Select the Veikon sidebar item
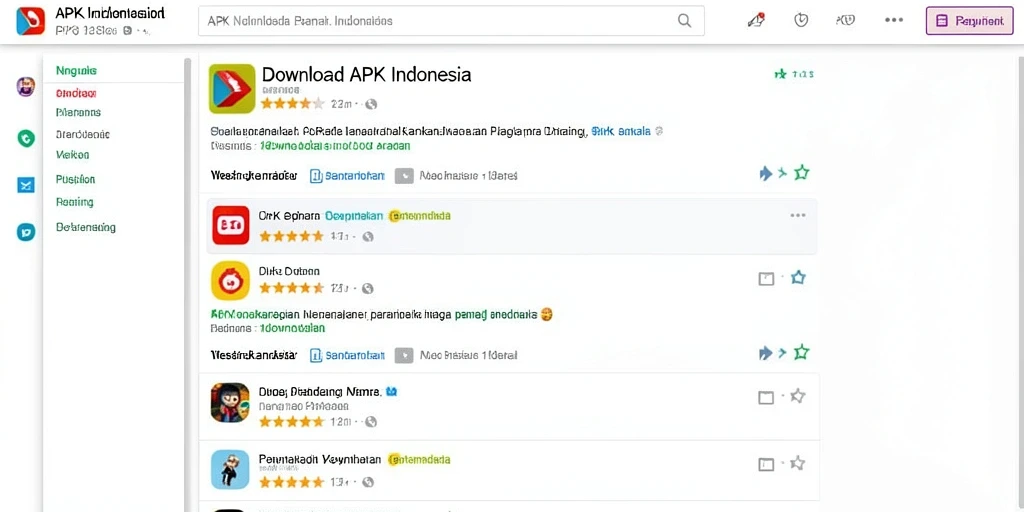Screen dimensions: 1024x512 coord(72,155)
